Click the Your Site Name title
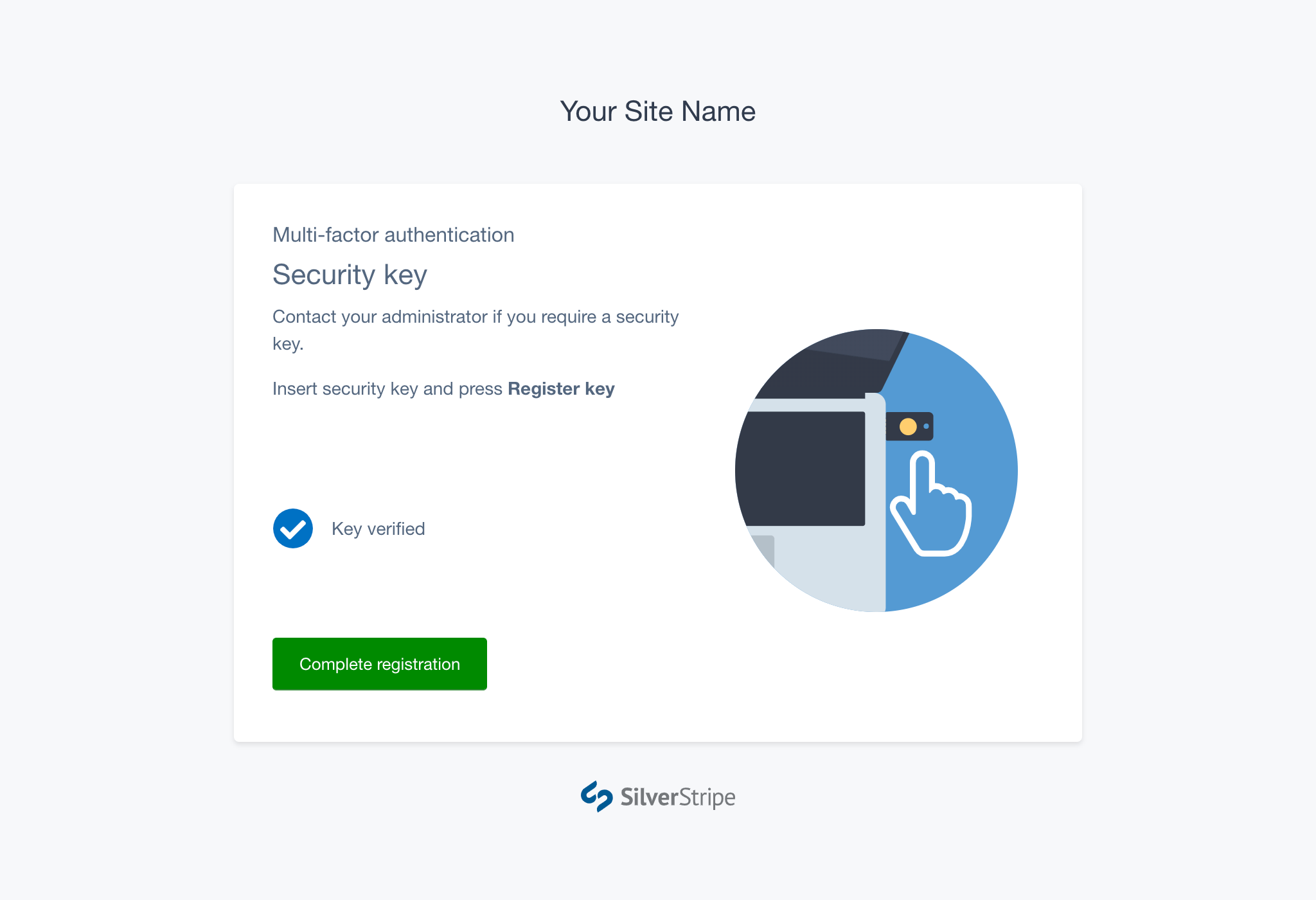The height and width of the screenshot is (900, 1316). point(657,111)
